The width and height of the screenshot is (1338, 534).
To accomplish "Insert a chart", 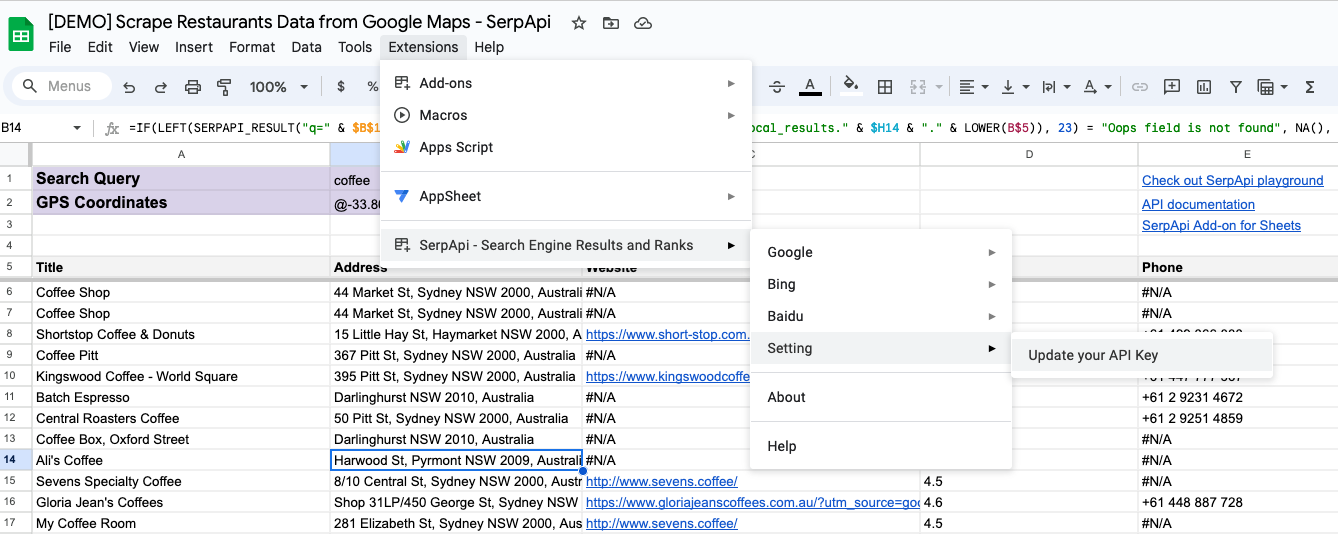I will tap(1204, 87).
